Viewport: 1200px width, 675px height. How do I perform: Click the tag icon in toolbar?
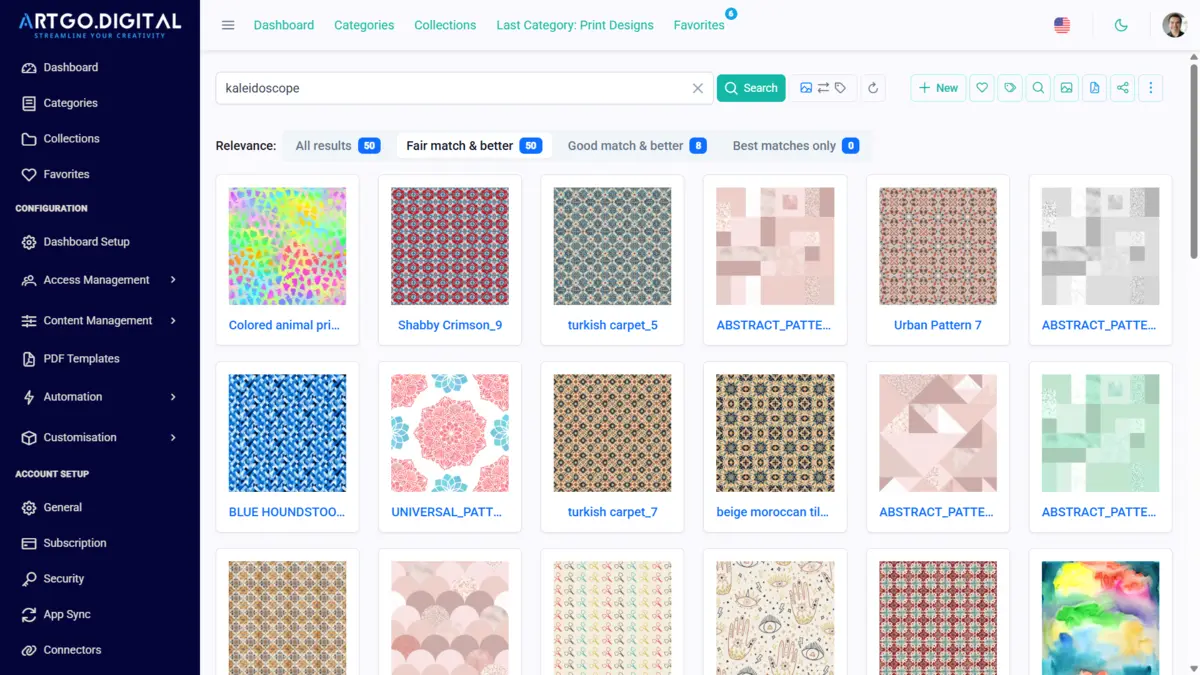[1010, 88]
